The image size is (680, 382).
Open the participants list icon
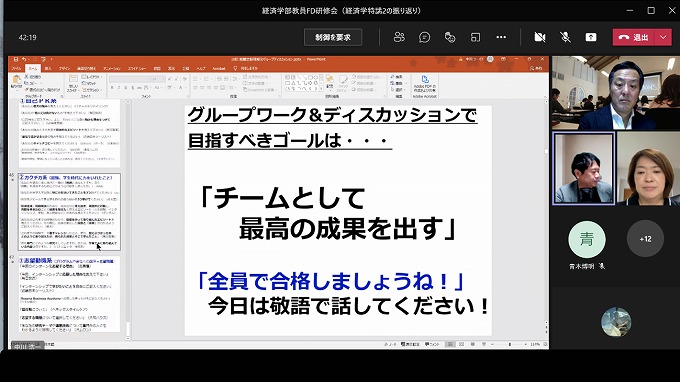tap(399, 37)
